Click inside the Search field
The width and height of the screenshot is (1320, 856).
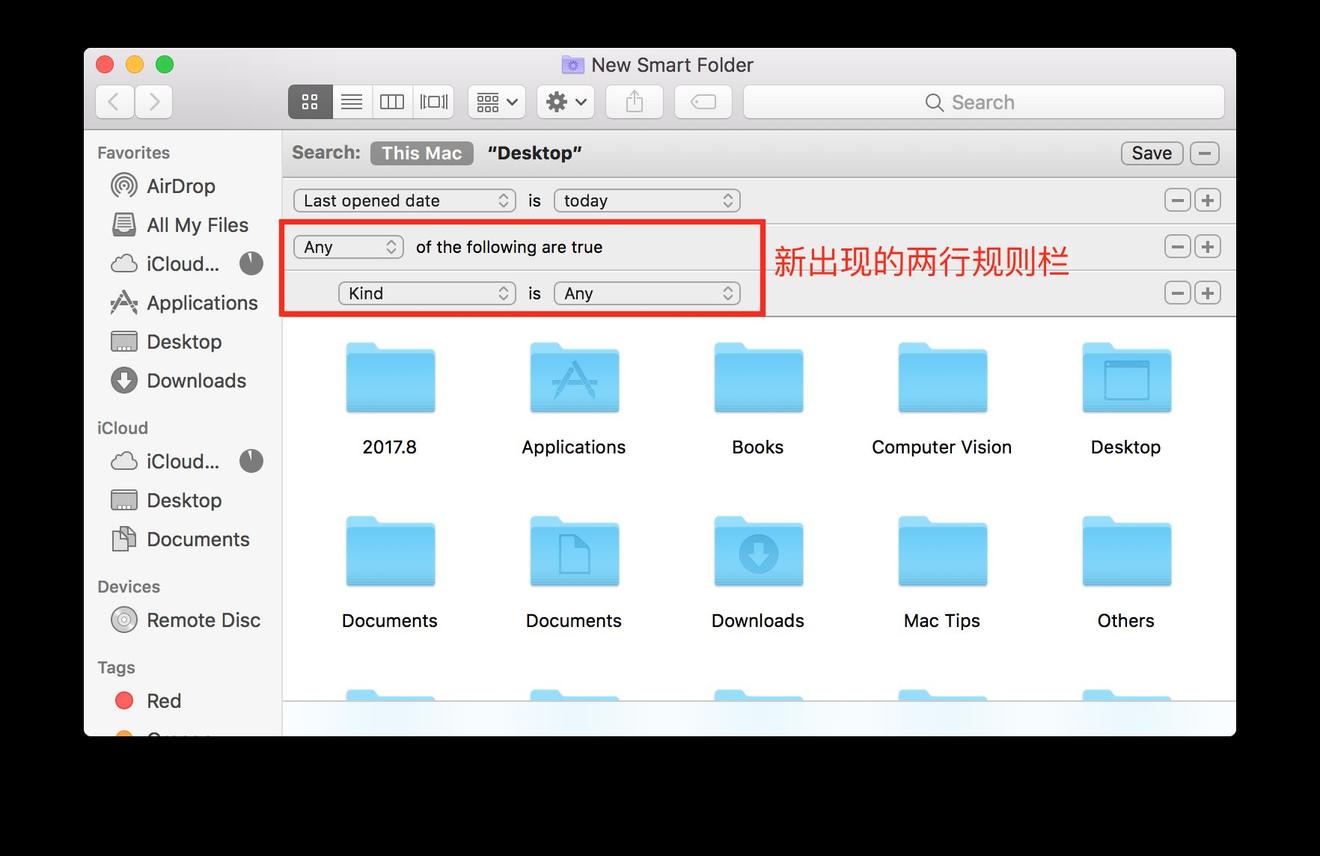(x=984, y=101)
